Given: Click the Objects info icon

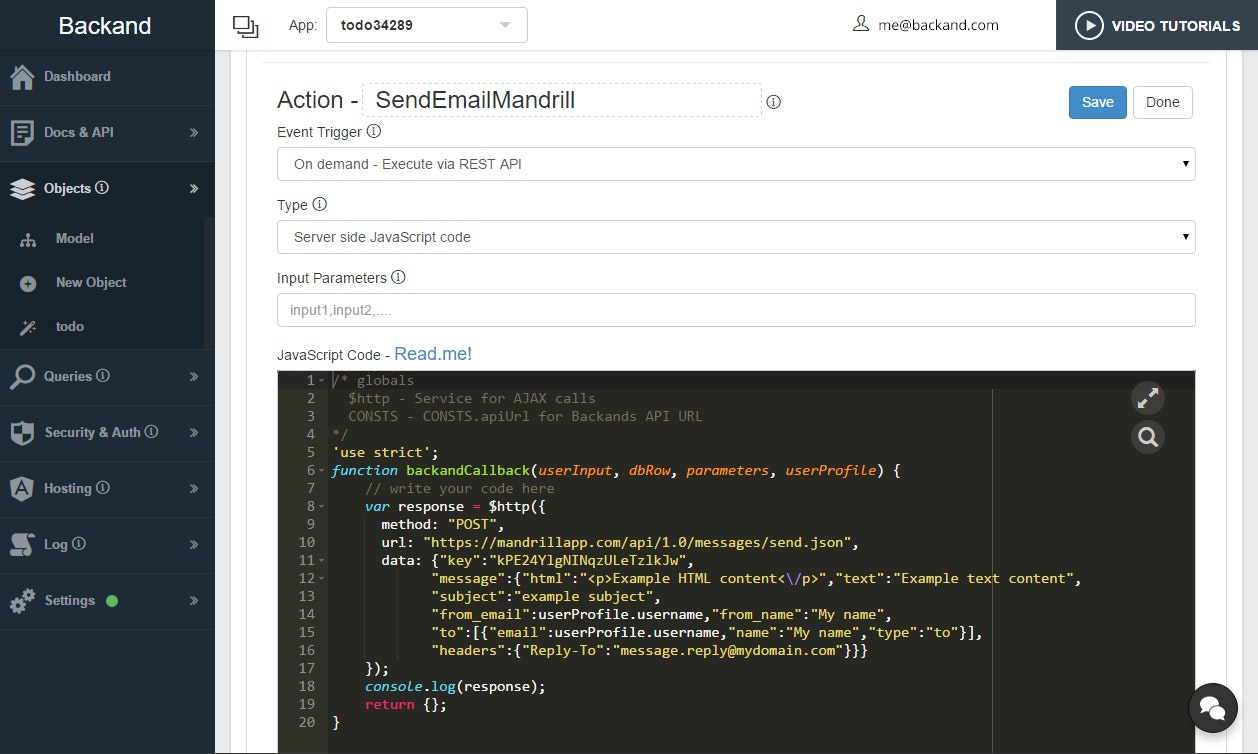Looking at the screenshot, I should pos(103,188).
